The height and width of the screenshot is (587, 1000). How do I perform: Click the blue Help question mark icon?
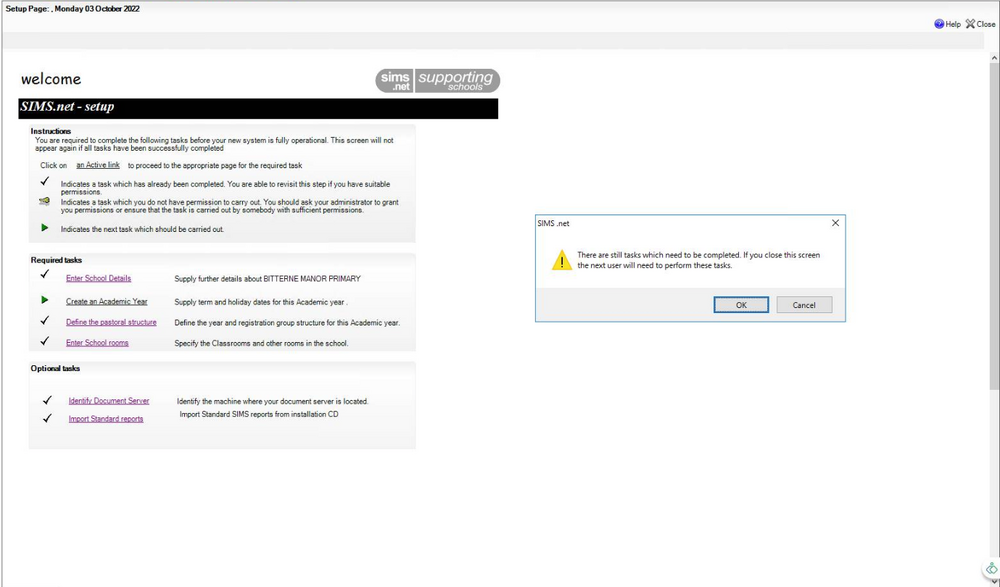click(x=939, y=24)
